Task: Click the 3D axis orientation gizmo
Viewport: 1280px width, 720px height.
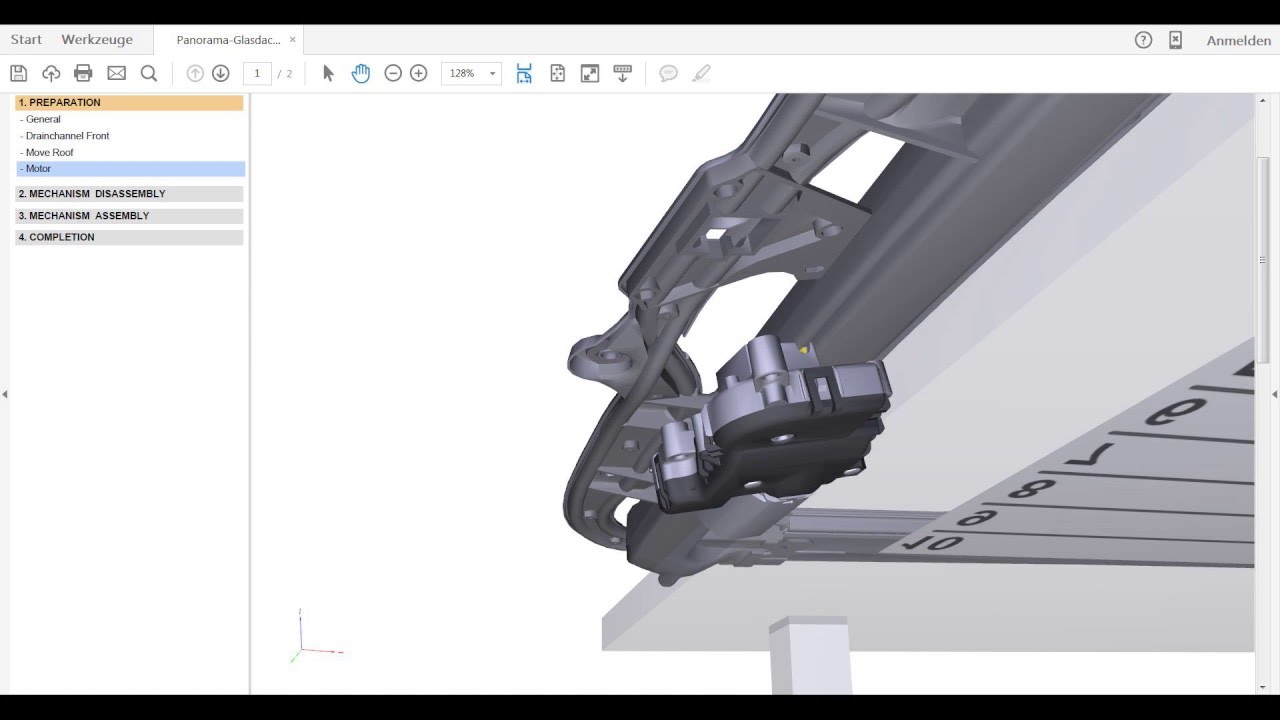Action: click(x=316, y=636)
